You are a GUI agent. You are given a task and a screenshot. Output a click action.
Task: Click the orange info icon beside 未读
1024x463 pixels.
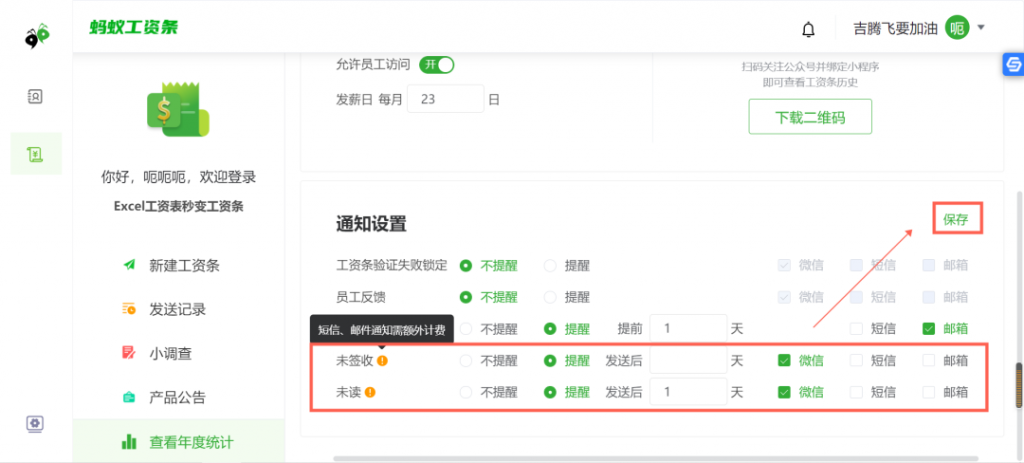point(370,393)
